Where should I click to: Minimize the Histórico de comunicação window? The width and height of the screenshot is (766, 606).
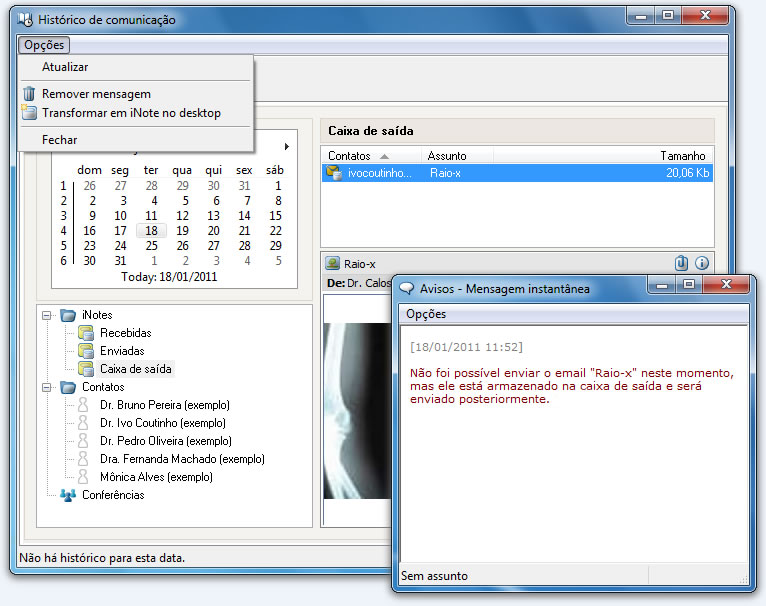(x=641, y=16)
